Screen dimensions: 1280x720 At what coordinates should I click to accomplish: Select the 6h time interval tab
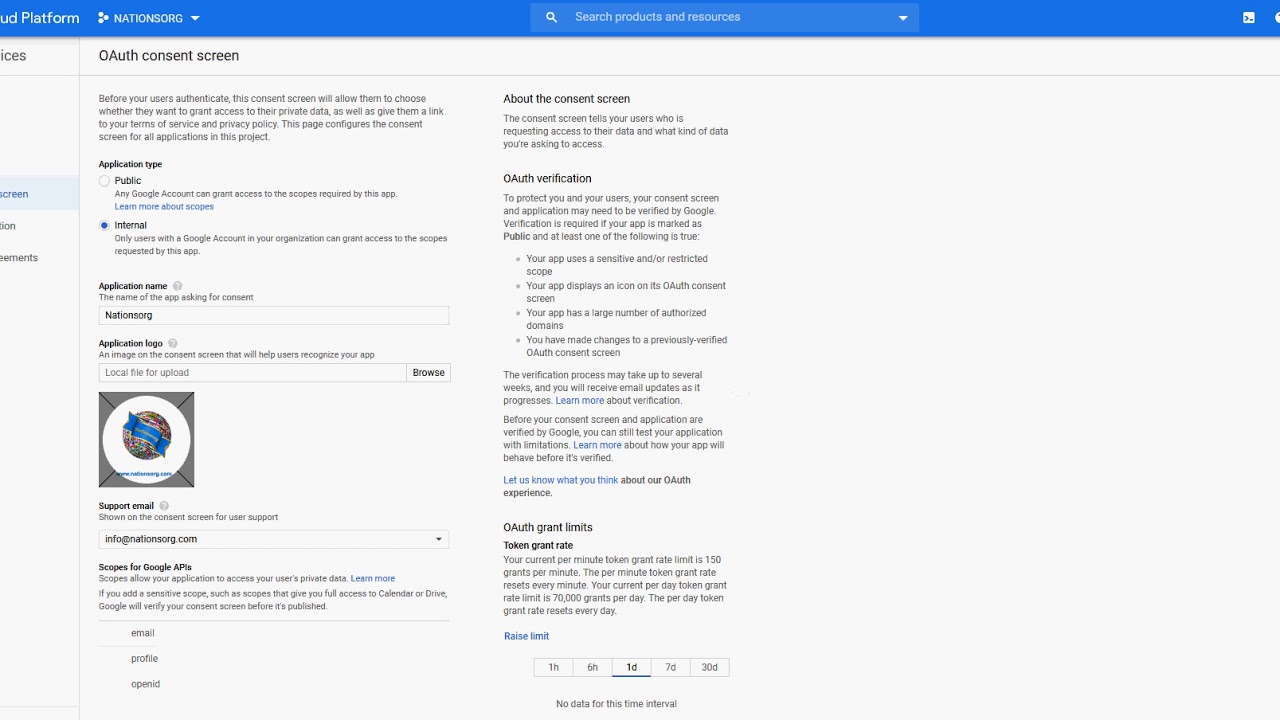pos(592,667)
